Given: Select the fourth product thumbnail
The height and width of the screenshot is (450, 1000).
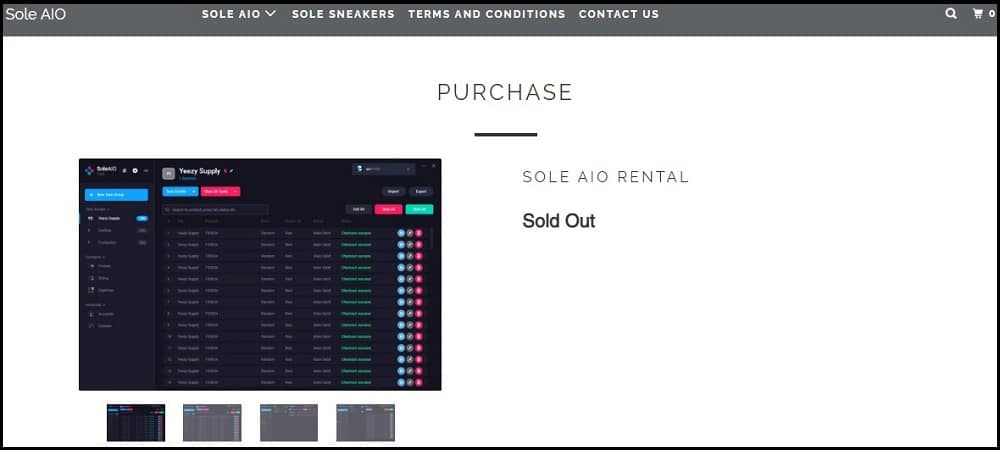Looking at the screenshot, I should tap(365, 423).
